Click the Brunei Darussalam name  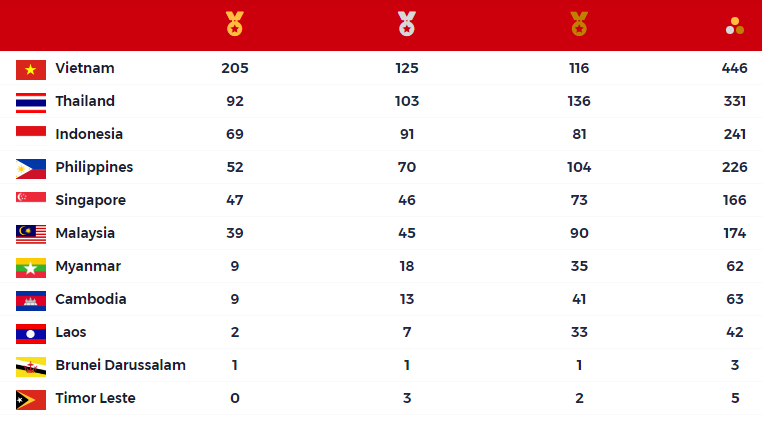pyautogui.click(x=121, y=365)
